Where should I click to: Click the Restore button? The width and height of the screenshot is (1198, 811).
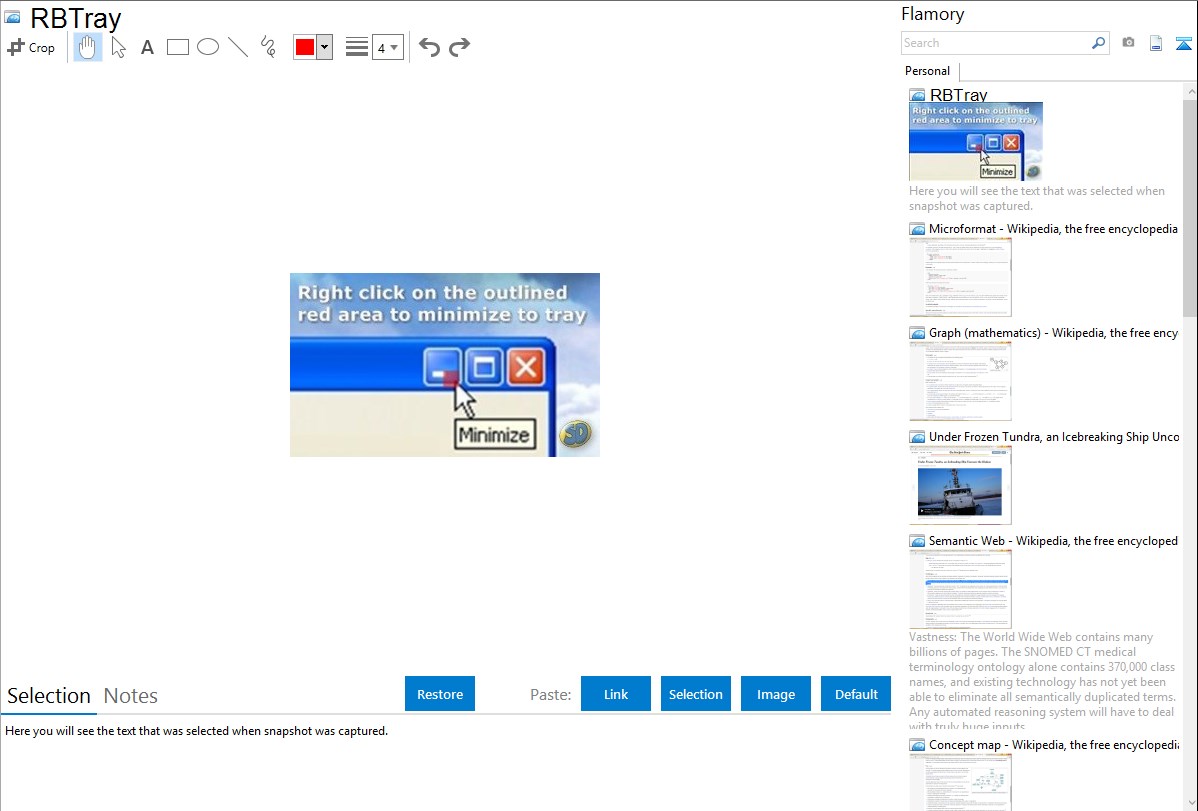[x=440, y=693]
